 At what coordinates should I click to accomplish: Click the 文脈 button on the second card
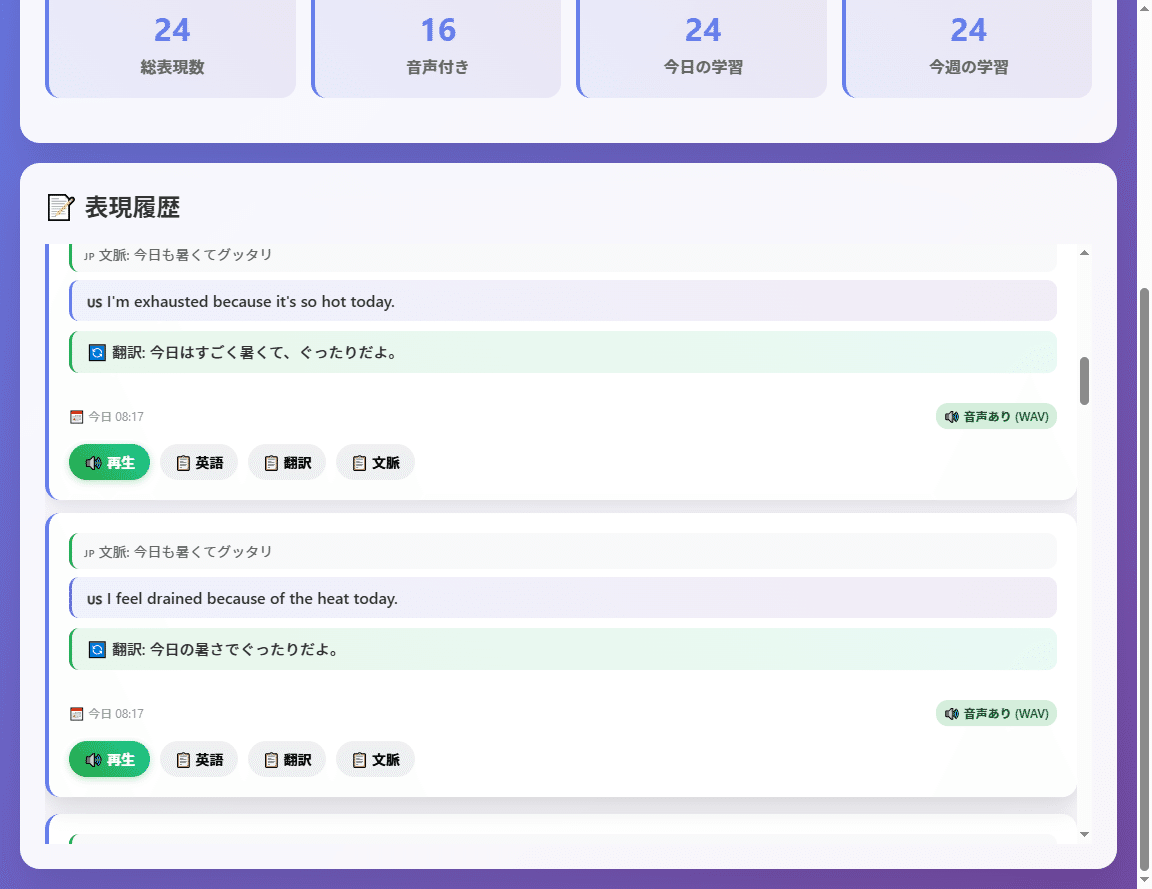tap(375, 759)
